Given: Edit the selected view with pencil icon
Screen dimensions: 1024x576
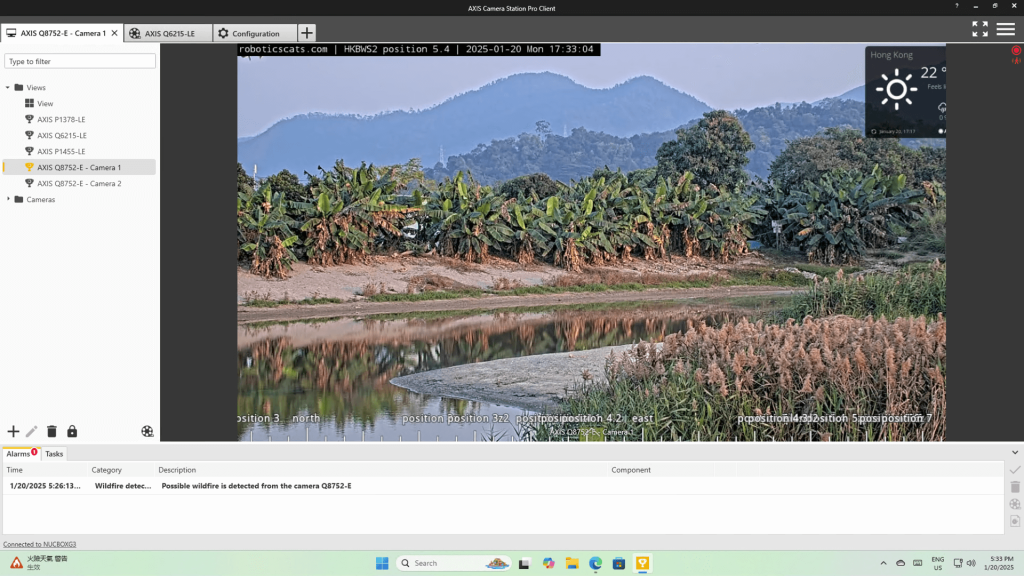Looking at the screenshot, I should (x=31, y=431).
